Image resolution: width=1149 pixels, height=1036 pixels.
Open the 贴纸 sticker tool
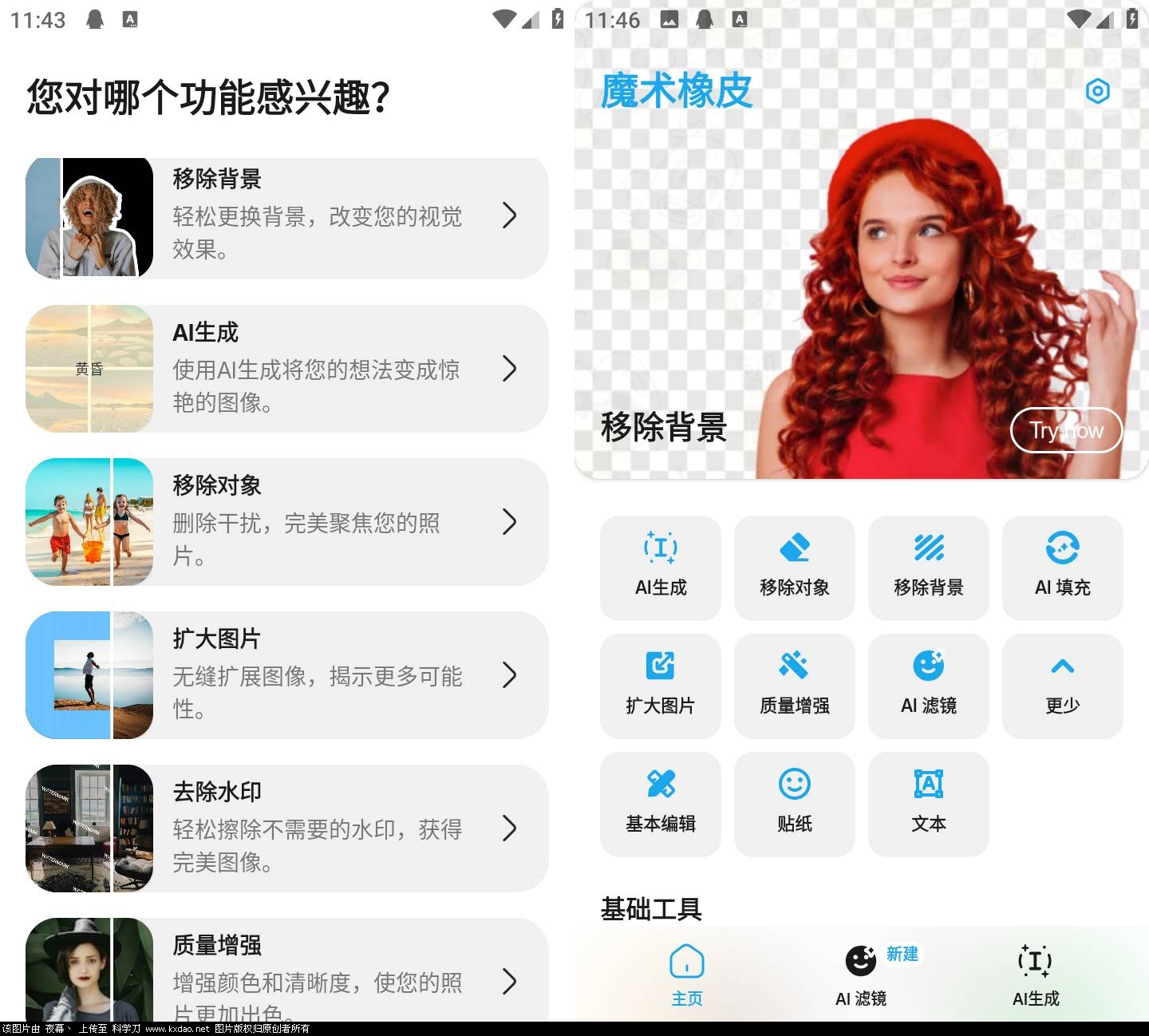pos(794,804)
